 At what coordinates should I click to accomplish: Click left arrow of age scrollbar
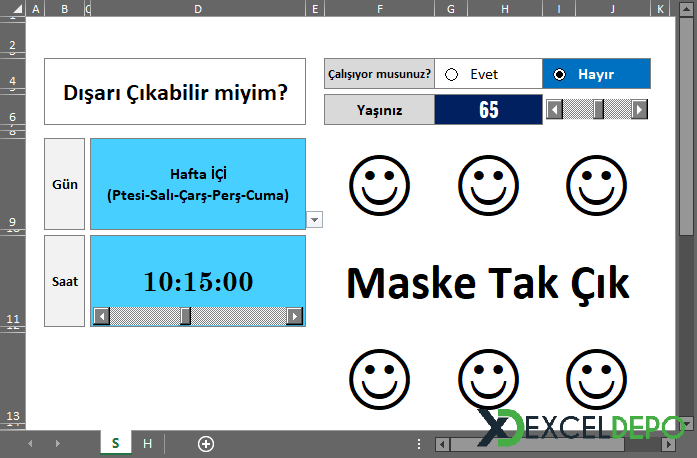coord(551,109)
